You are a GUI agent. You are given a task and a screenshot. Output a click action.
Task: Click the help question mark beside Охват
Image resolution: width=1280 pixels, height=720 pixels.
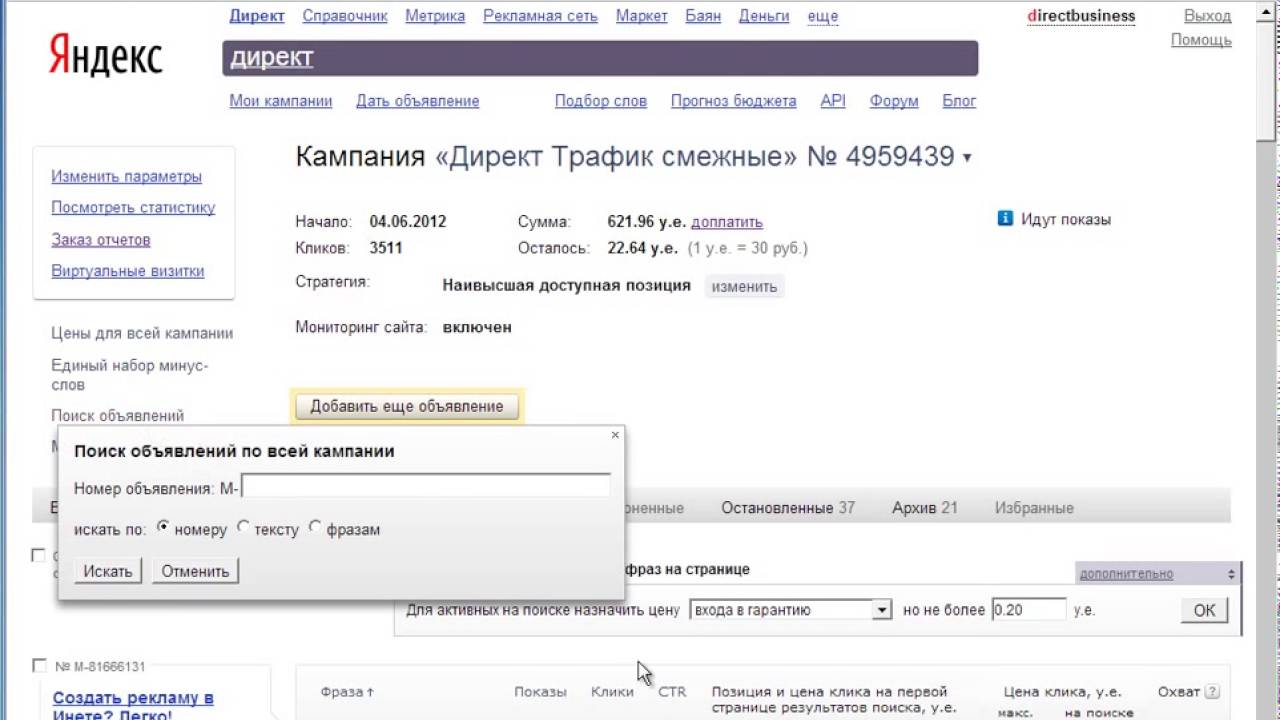point(1212,692)
